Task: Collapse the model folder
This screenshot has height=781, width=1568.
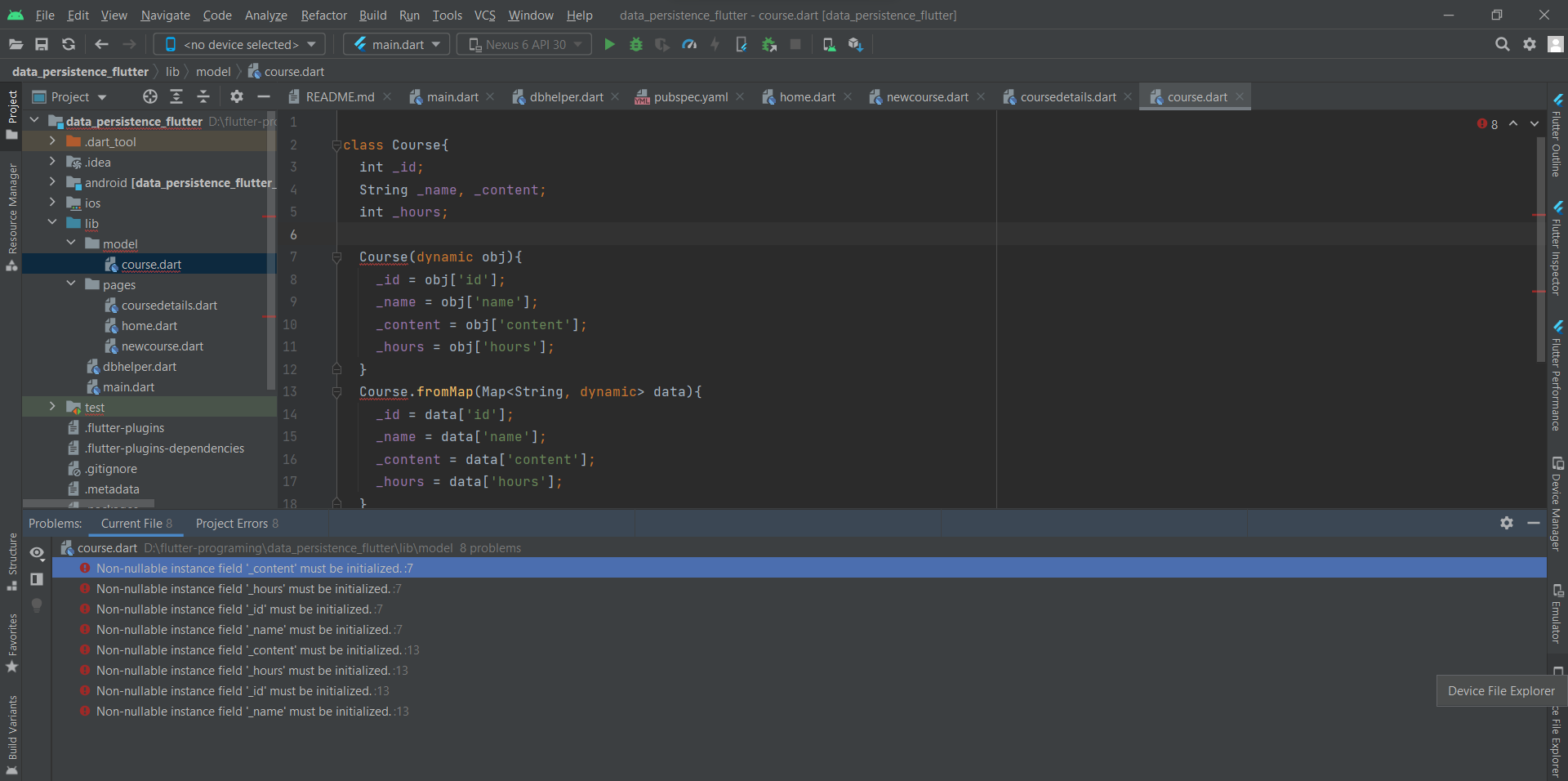Action: click(x=71, y=243)
